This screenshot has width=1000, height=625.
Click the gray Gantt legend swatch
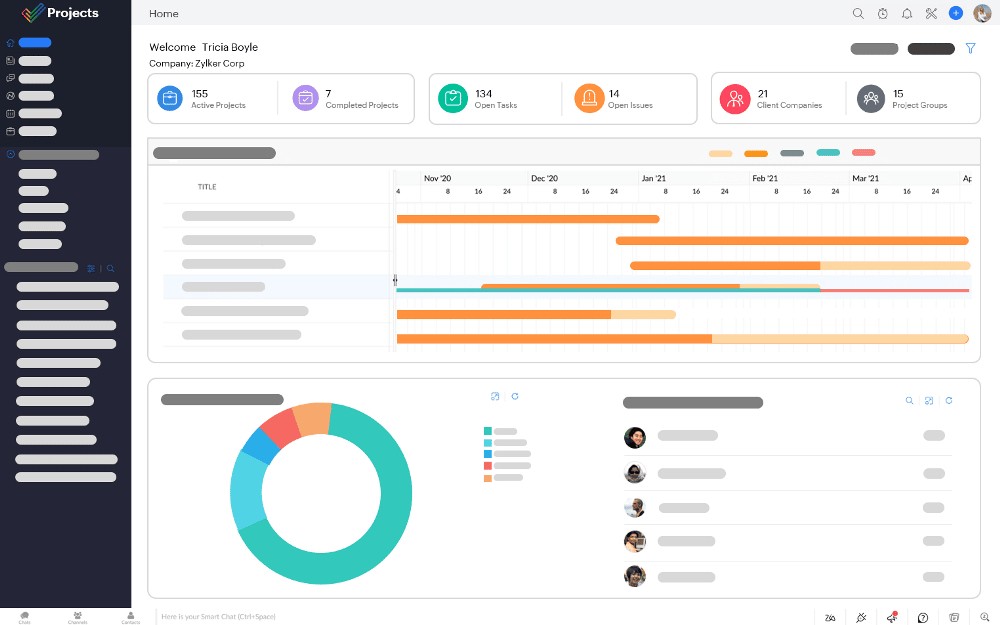coord(792,153)
